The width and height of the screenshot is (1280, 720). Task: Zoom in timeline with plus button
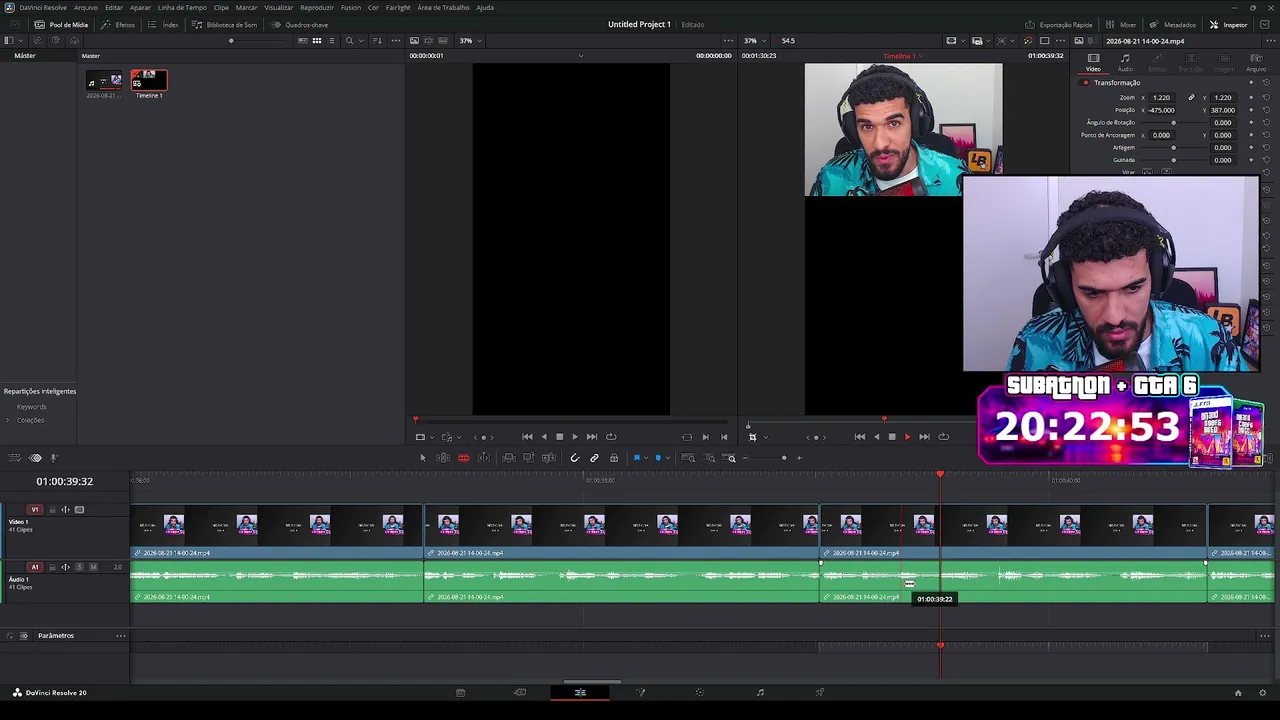[799, 458]
